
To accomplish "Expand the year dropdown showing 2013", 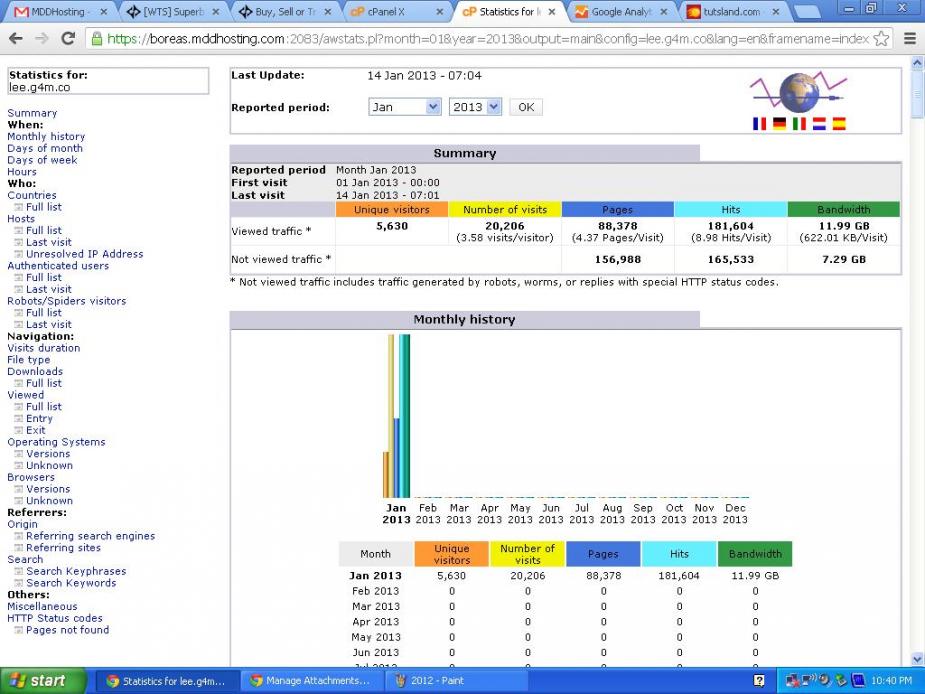I will [x=475, y=107].
